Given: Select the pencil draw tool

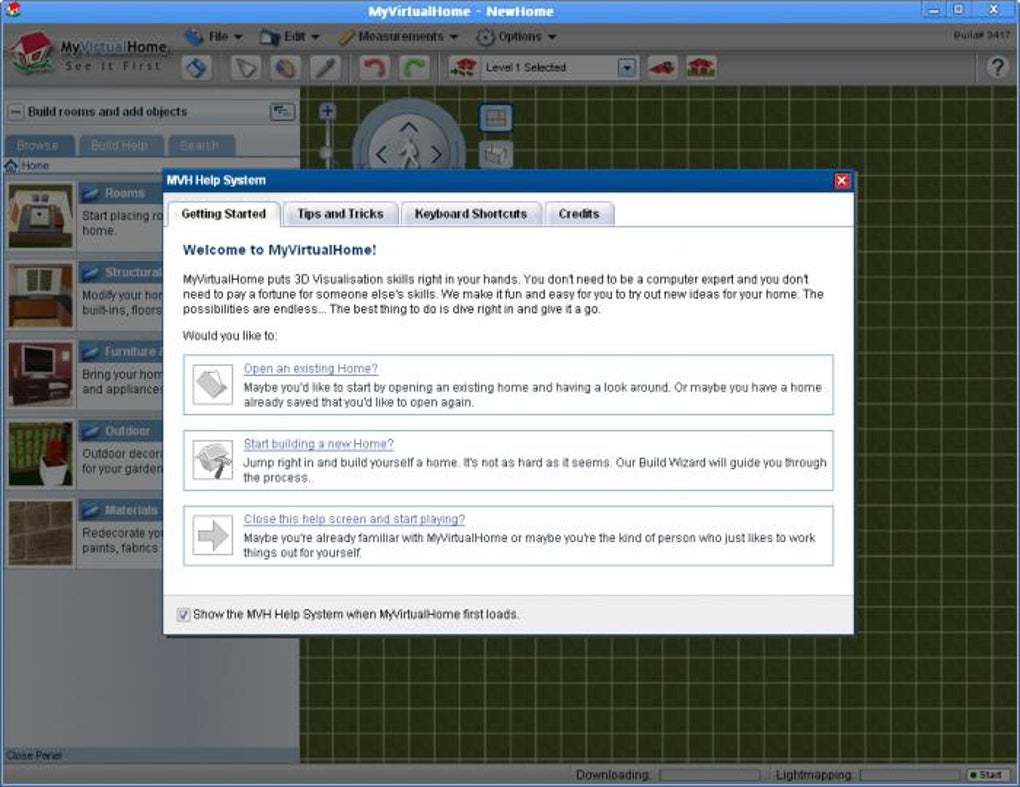Looking at the screenshot, I should click(325, 68).
